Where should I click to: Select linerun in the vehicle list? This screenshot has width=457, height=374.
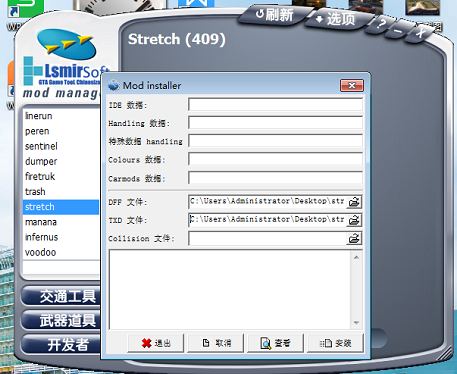point(61,116)
